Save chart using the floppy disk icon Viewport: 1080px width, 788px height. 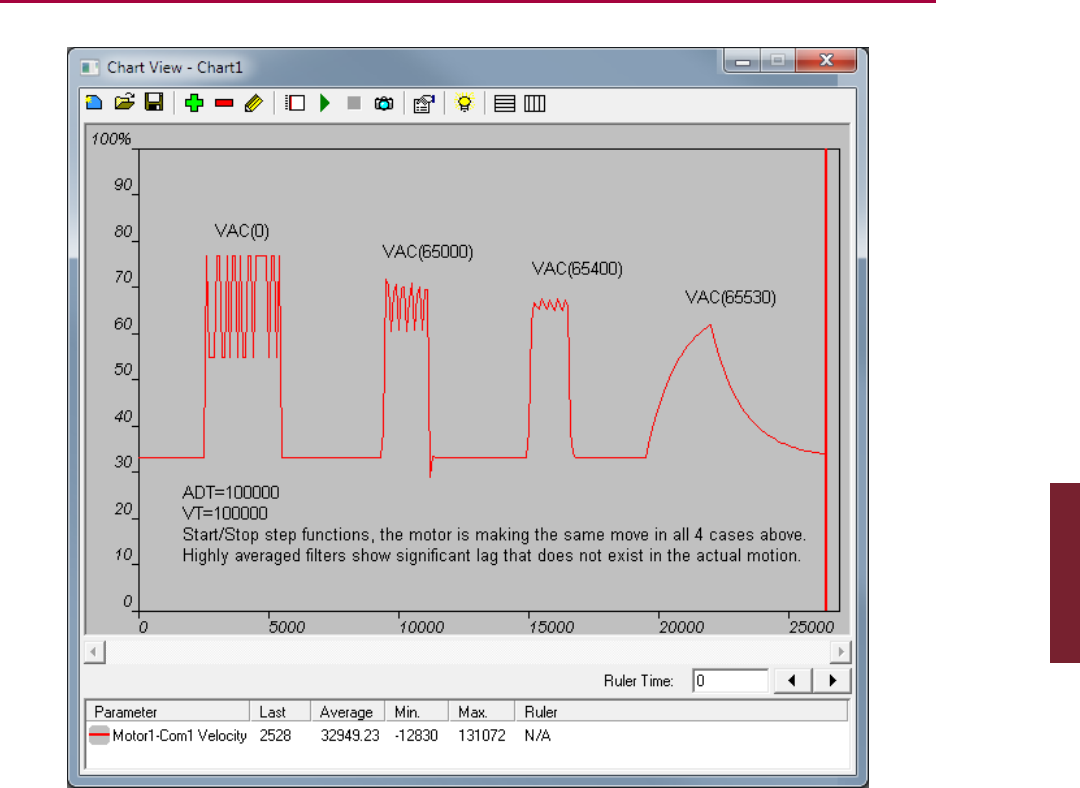click(154, 103)
